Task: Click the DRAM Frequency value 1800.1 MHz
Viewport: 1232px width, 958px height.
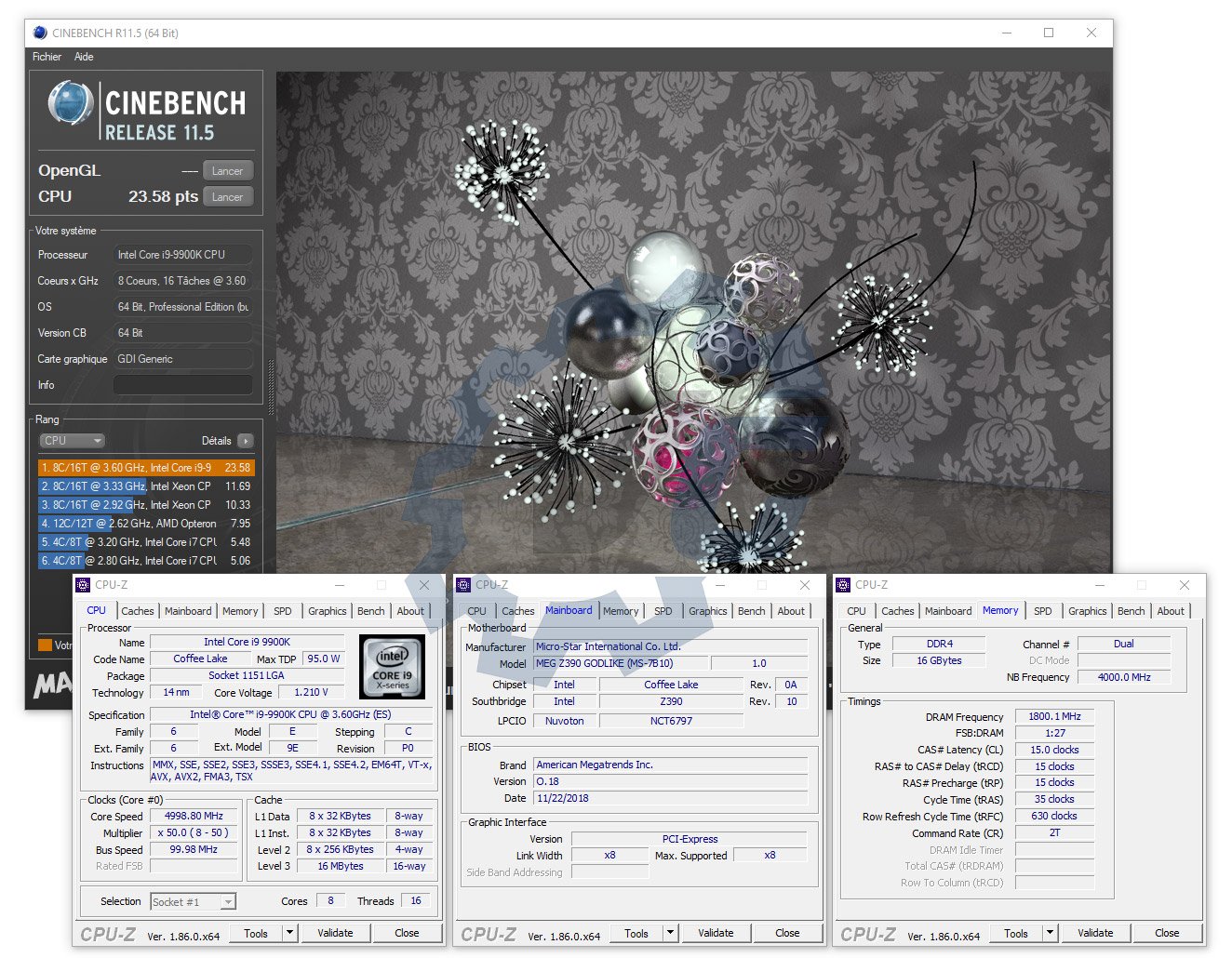Action: click(1054, 716)
